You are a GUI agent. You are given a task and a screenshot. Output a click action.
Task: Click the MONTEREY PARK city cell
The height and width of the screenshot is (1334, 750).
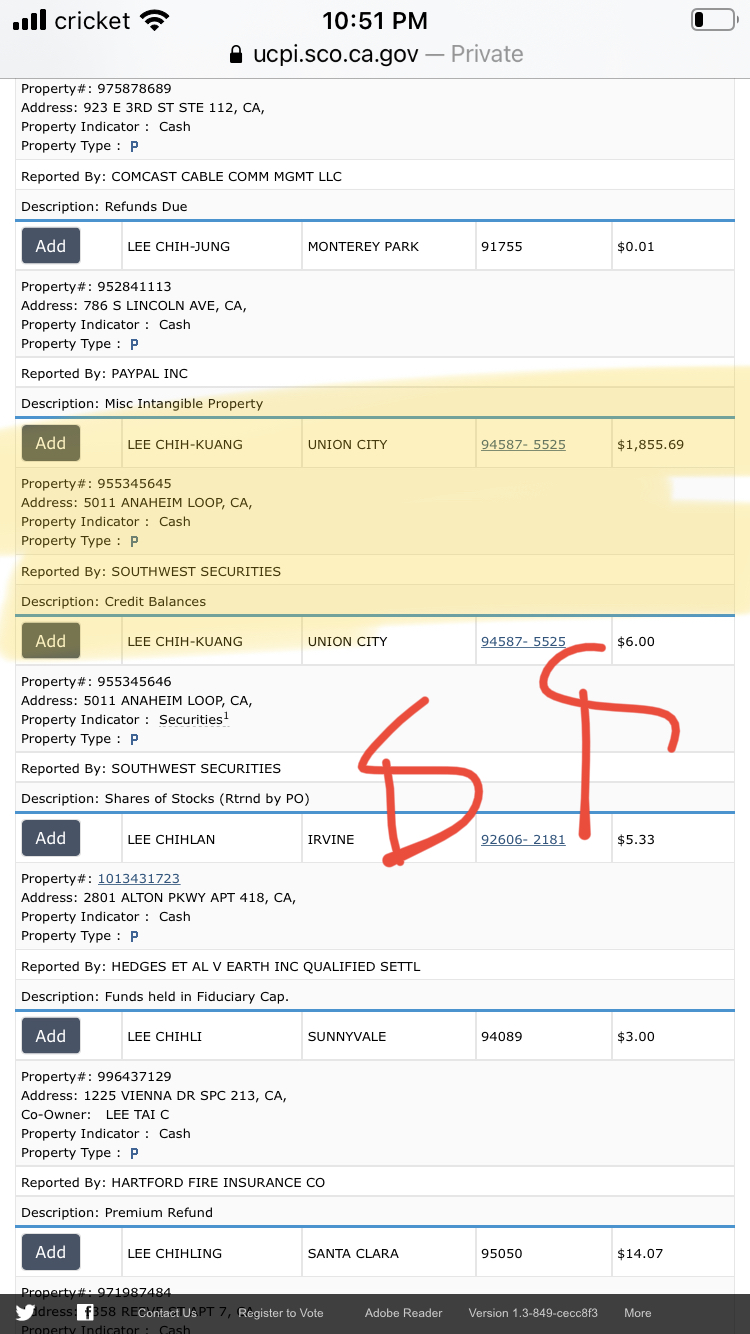point(389,246)
